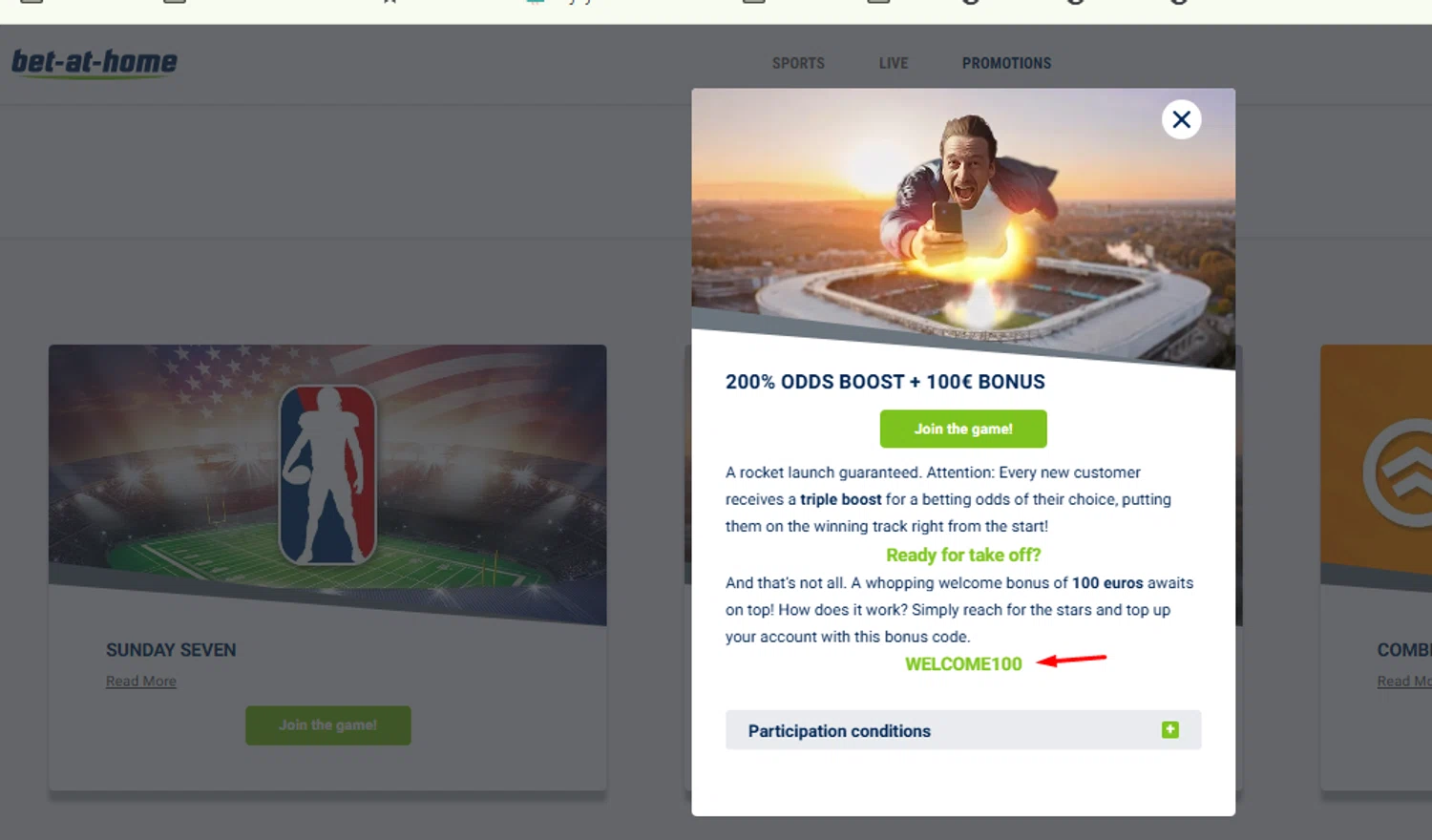Click the SUNDAY SEVEN card title

point(171,650)
